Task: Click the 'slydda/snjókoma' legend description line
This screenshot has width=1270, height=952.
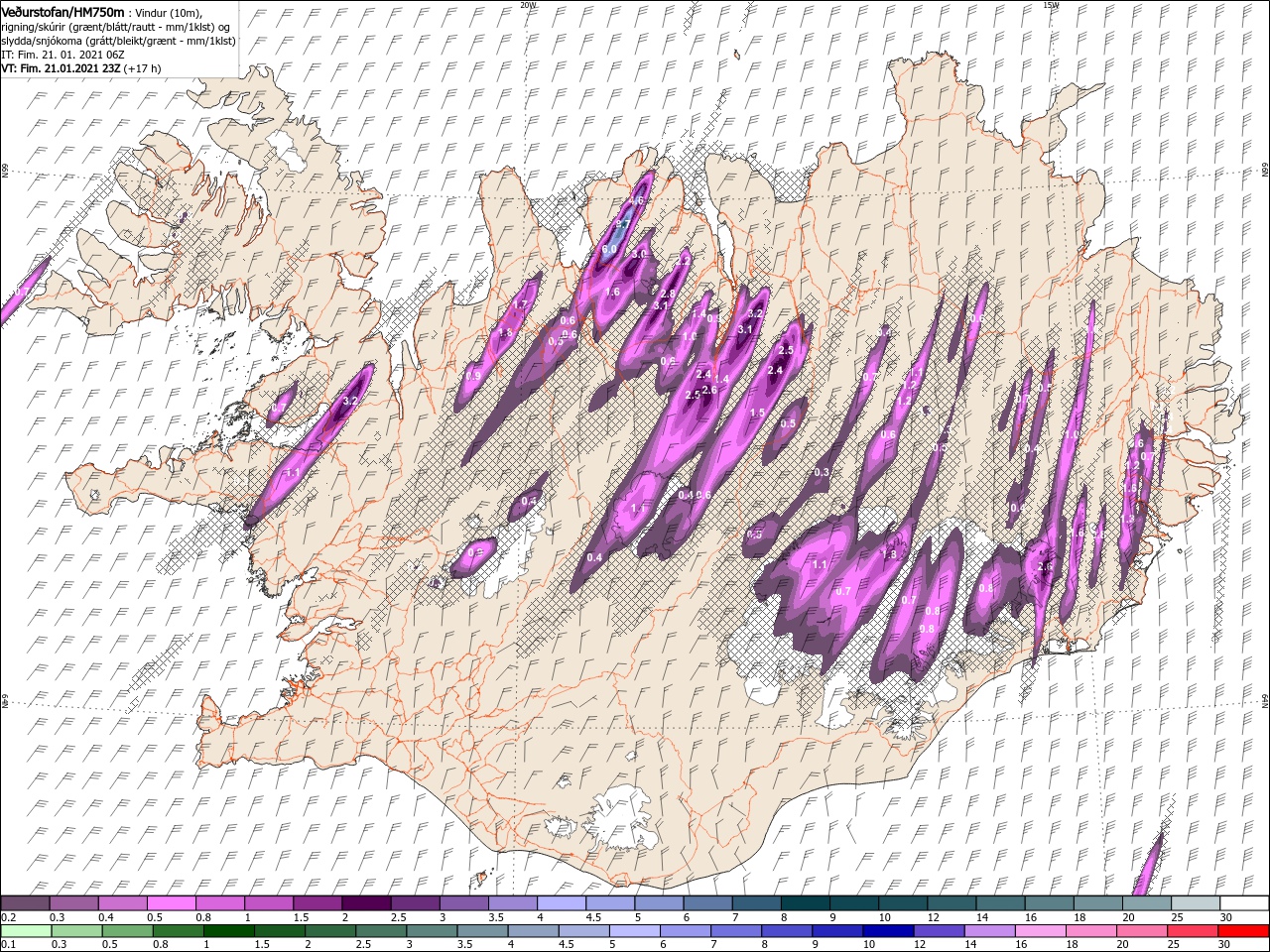Action: click(118, 40)
